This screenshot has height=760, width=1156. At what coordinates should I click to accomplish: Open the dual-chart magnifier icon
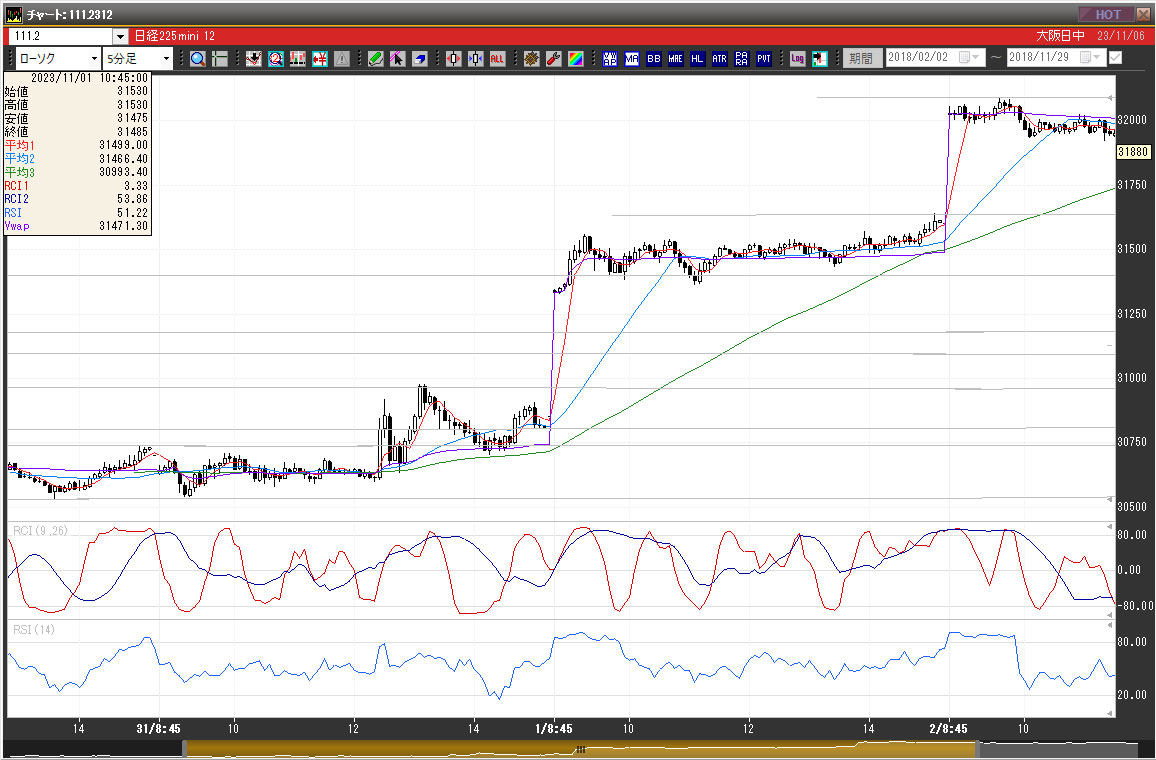click(x=276, y=59)
